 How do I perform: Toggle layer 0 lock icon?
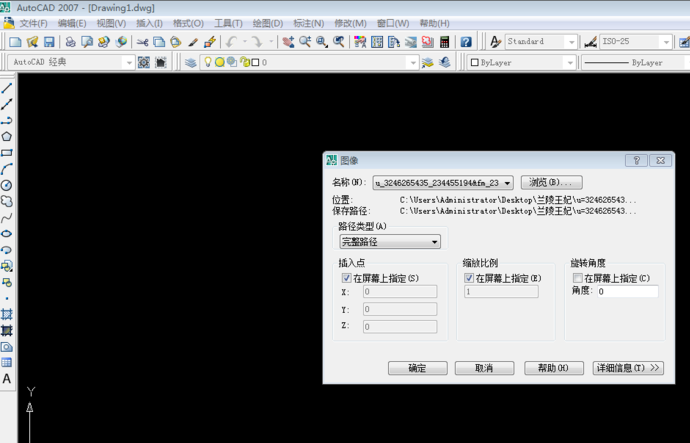point(245,62)
